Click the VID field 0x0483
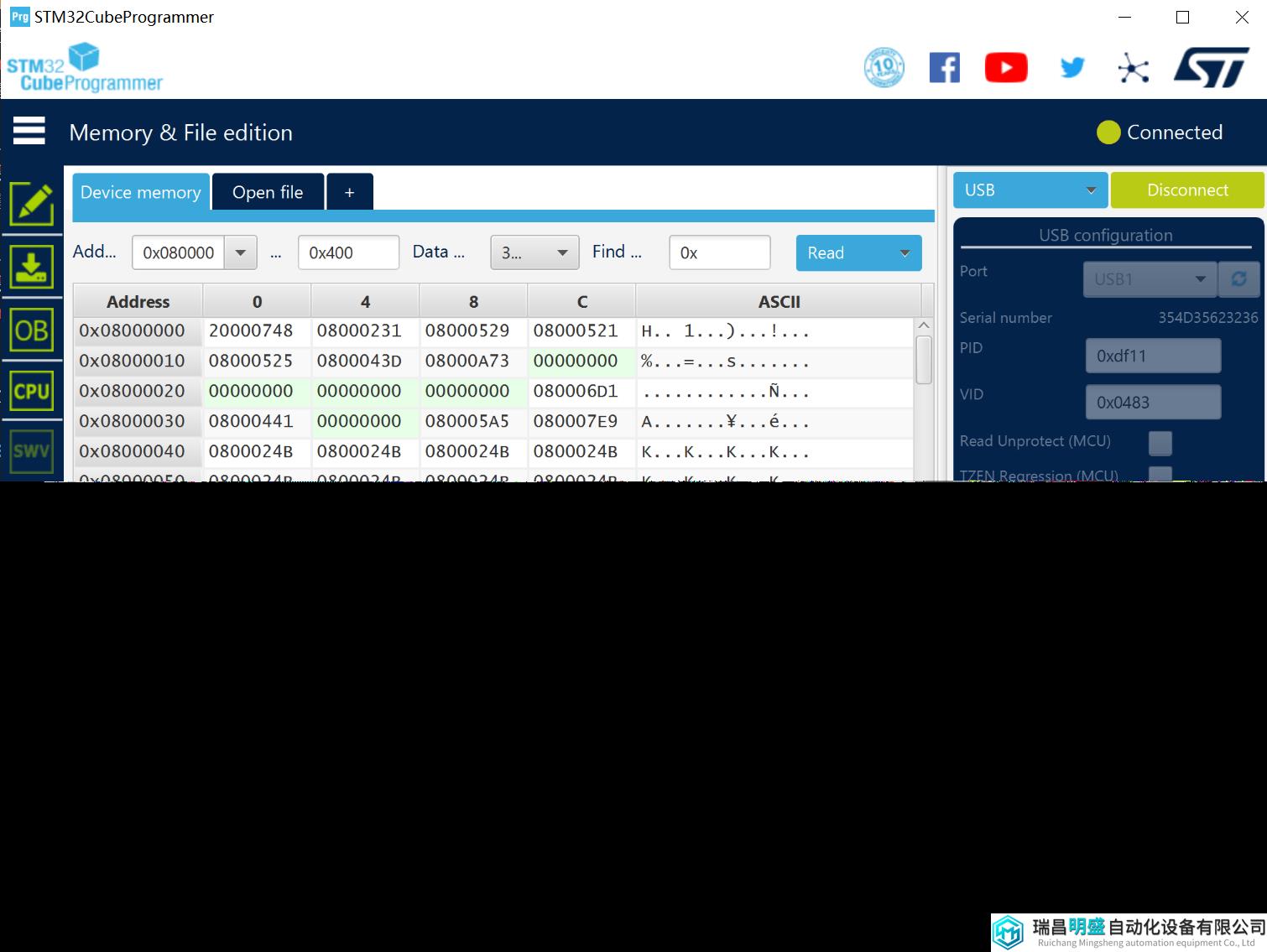This screenshot has height=952, width=1267. 1153,402
